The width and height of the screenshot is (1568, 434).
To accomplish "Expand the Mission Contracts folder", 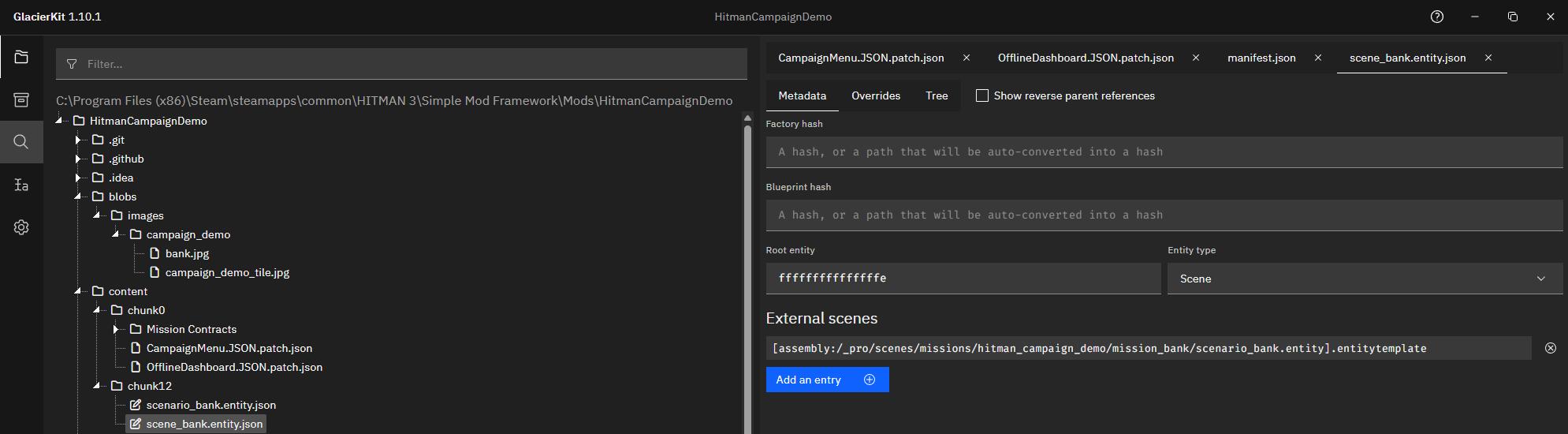I will pos(116,329).
